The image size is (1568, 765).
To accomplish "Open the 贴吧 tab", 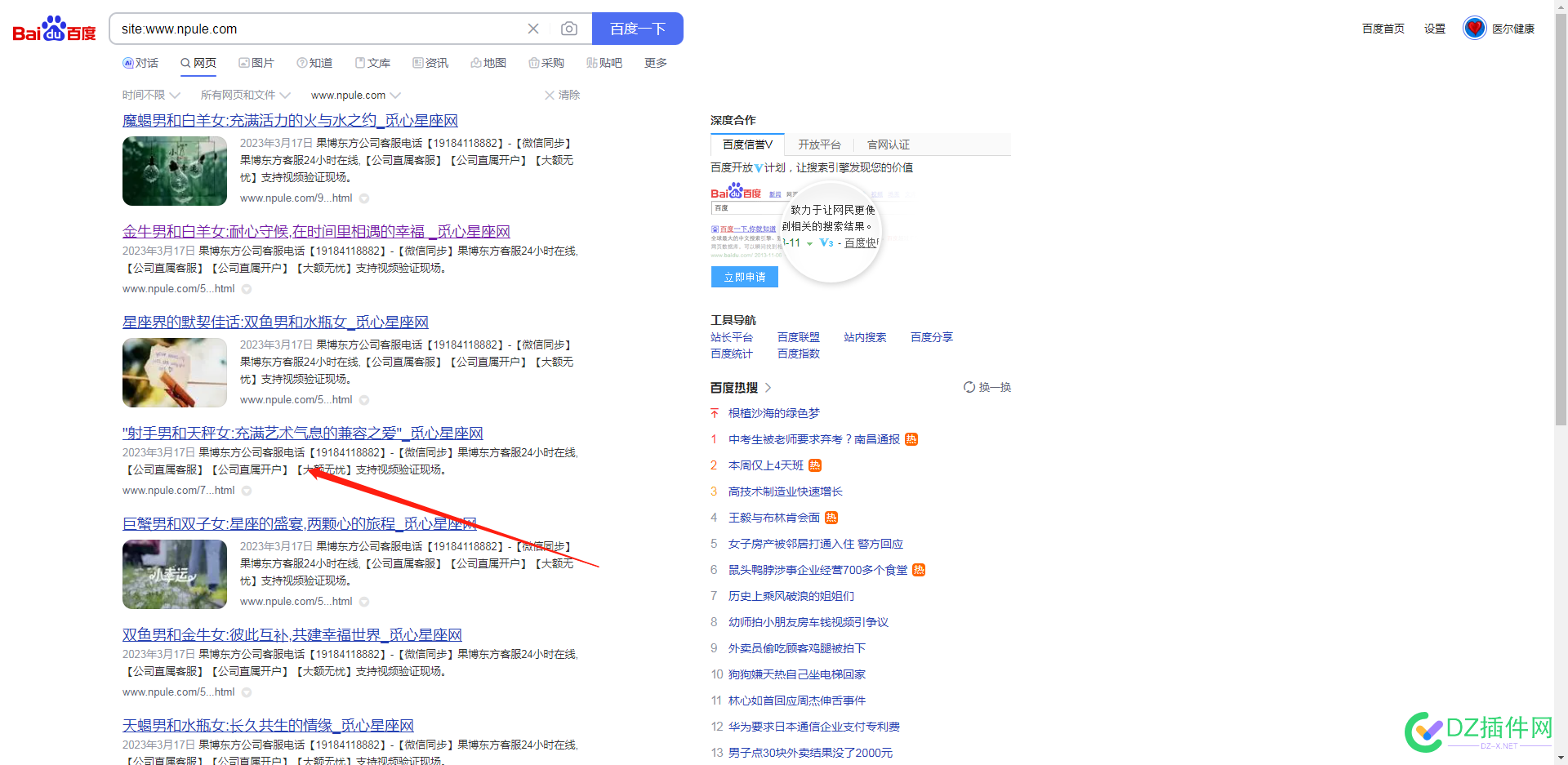I will tap(604, 63).
